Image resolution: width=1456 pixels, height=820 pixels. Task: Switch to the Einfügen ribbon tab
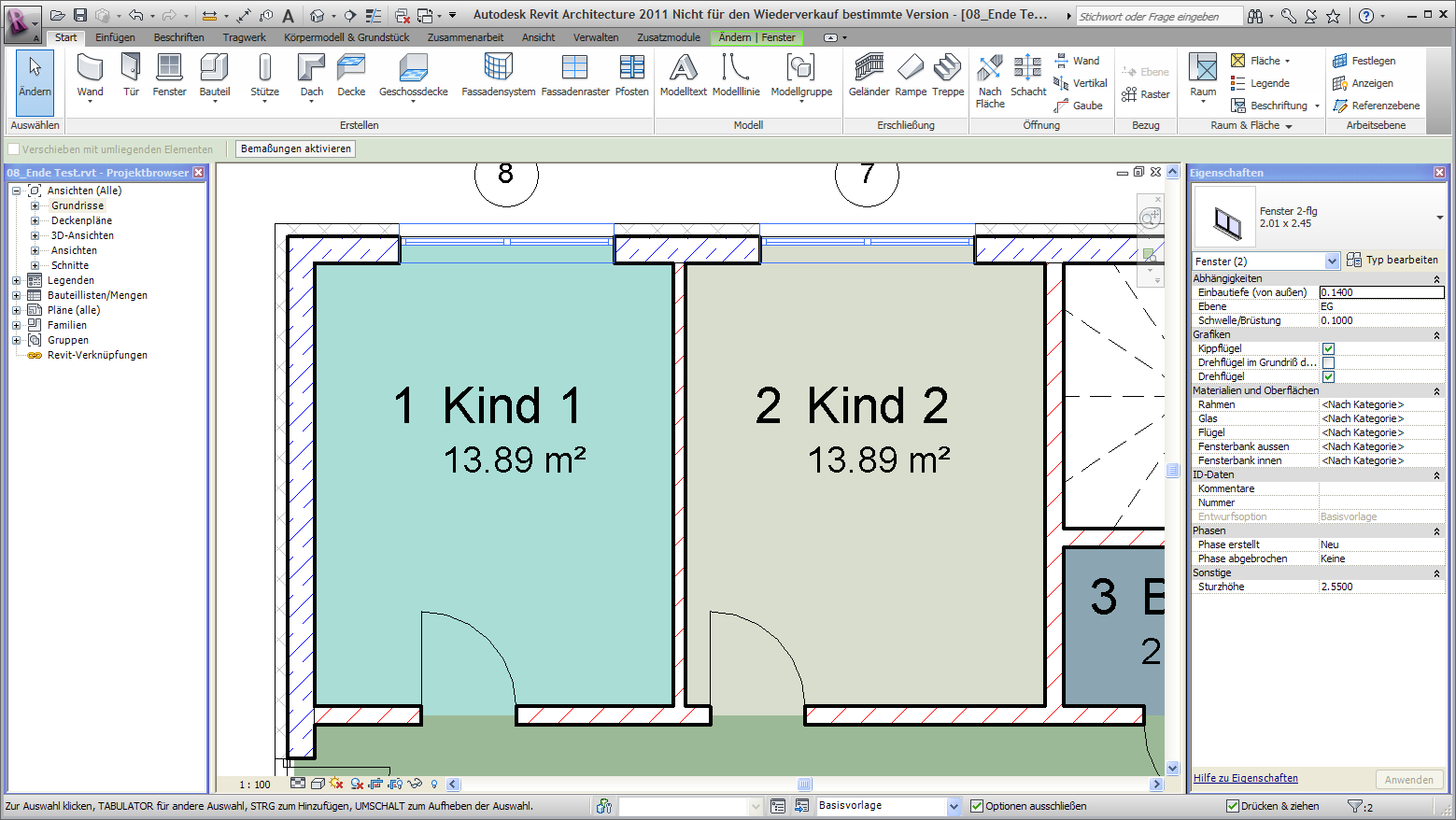[115, 37]
